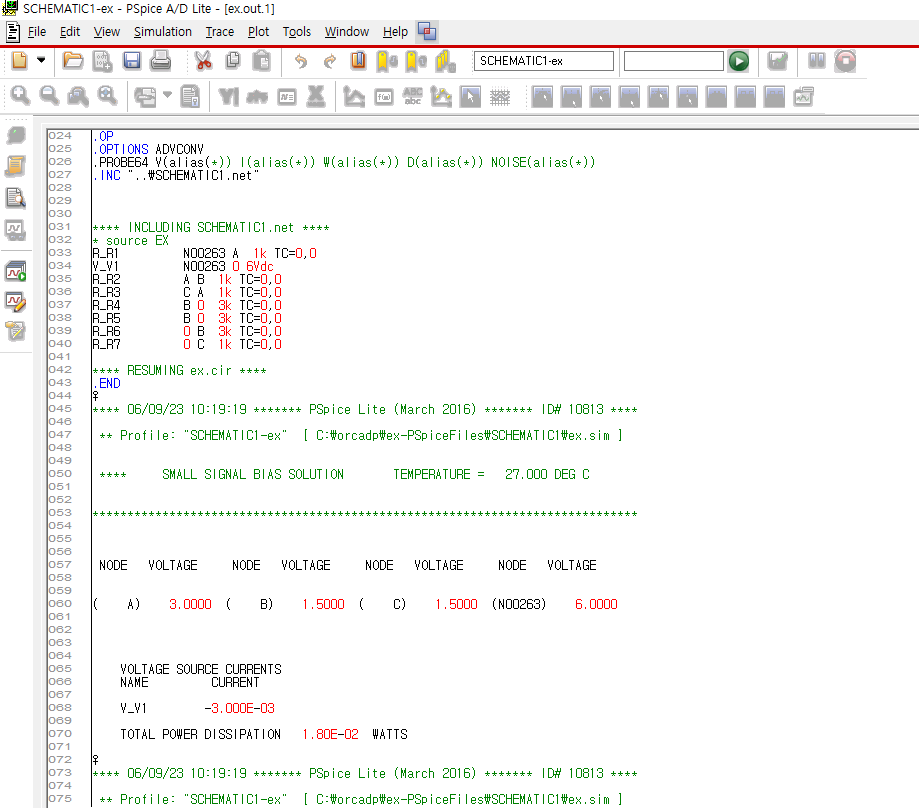Click the Append file icon
The height and width of the screenshot is (808, 919).
[x=103, y=60]
